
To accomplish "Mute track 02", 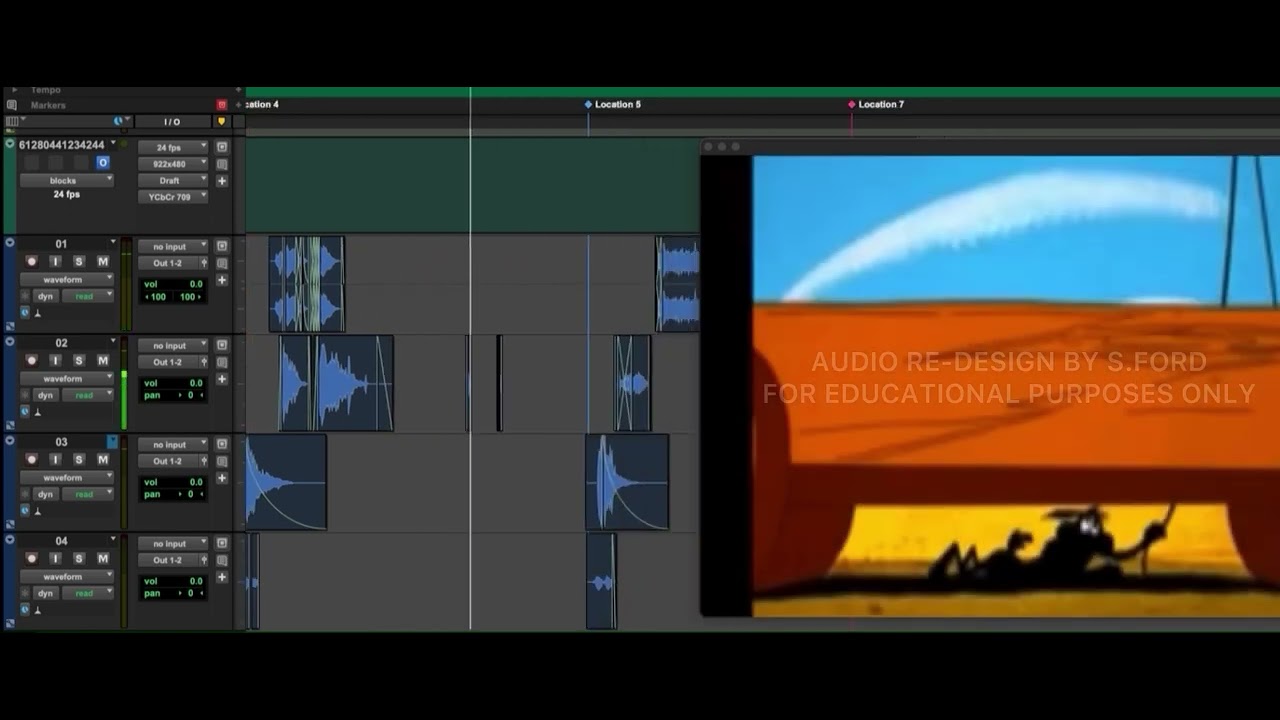I will point(102,360).
